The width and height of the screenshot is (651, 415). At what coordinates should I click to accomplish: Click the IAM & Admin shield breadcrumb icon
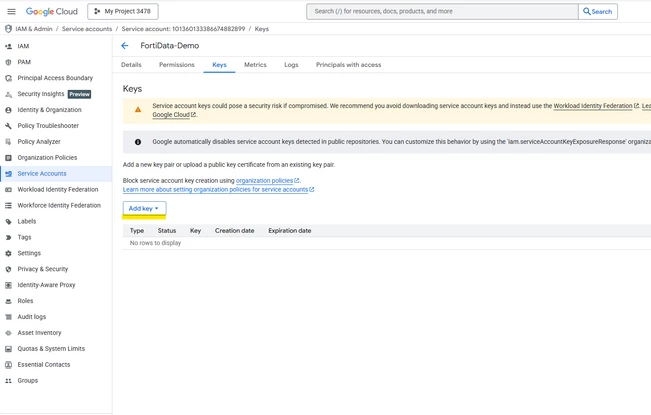(x=8, y=29)
